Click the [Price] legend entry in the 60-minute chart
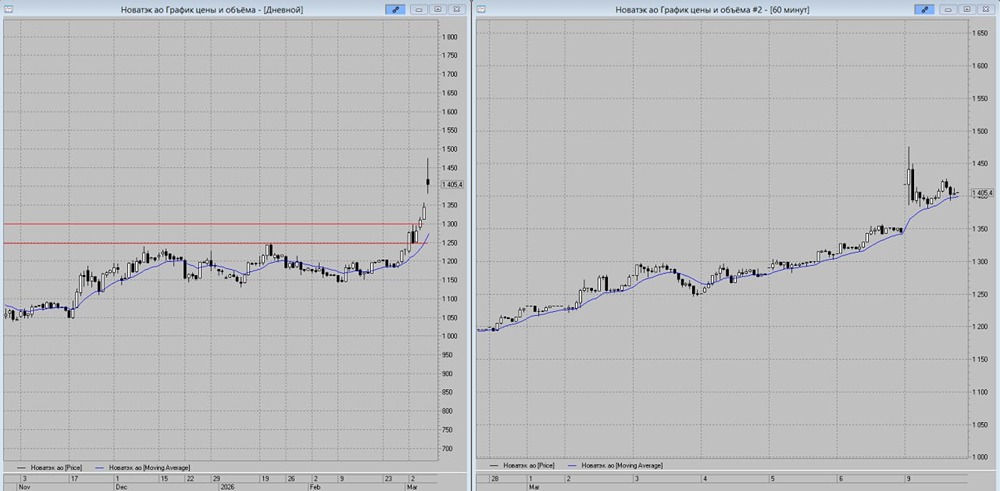The height and width of the screenshot is (491, 1000). coord(530,467)
